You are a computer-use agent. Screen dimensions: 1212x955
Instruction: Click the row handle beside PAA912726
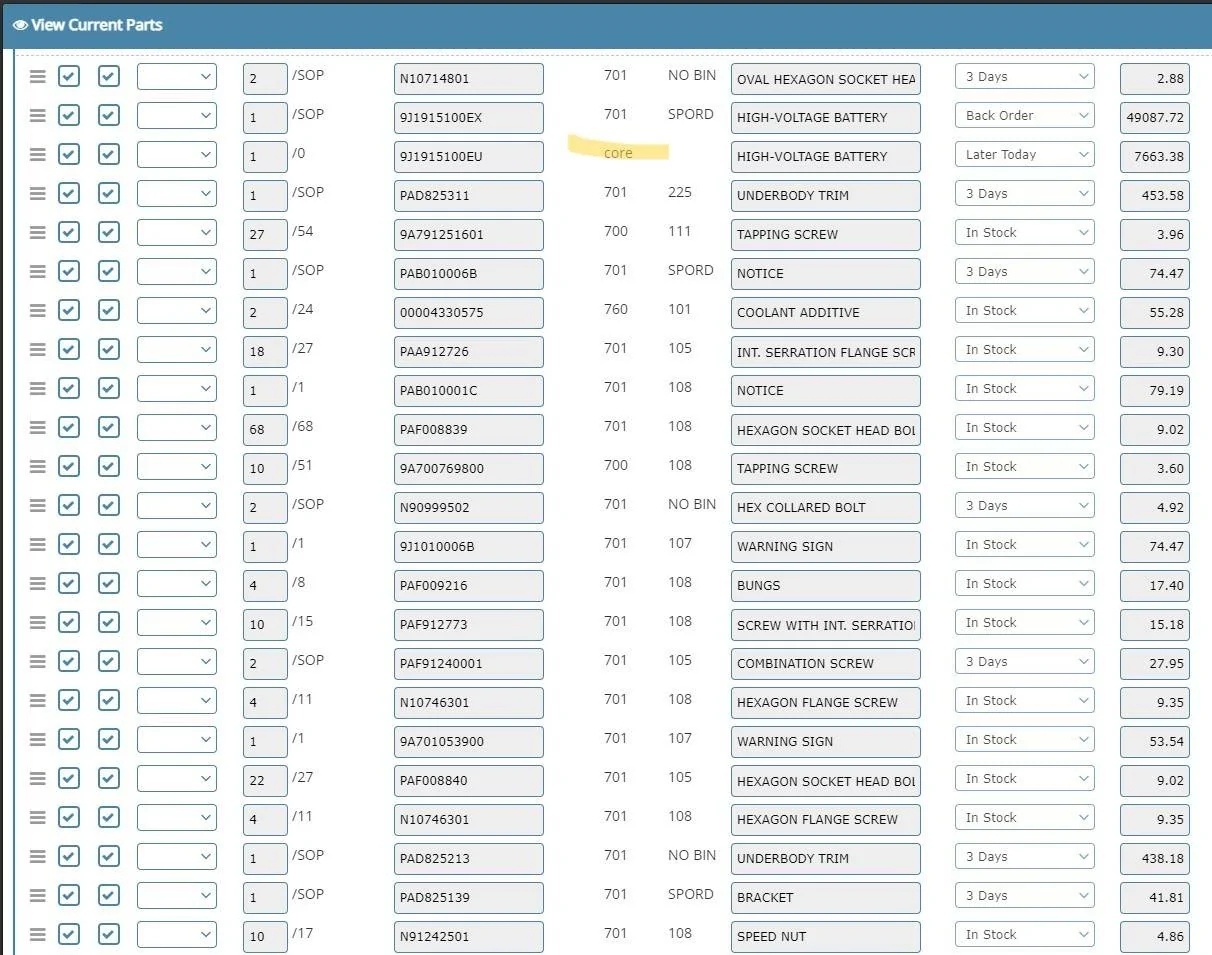(38, 350)
